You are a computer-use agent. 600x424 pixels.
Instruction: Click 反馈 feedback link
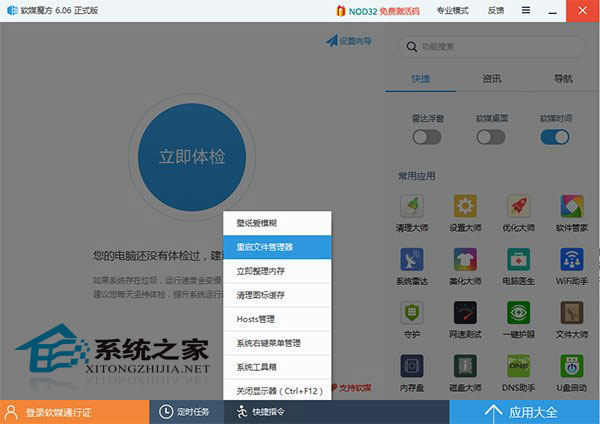click(496, 11)
